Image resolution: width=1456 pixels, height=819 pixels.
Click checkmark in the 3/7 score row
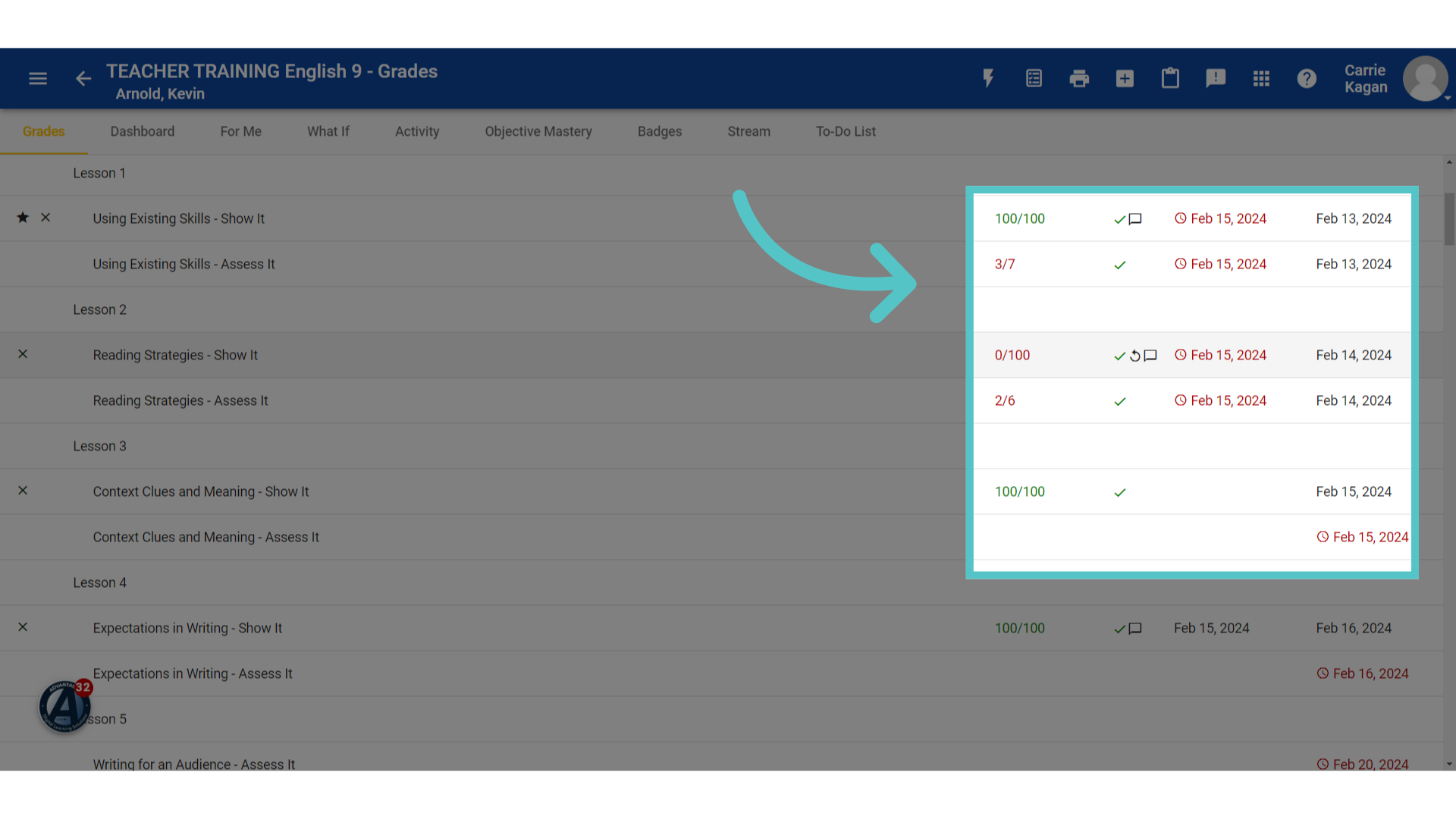(x=1120, y=265)
